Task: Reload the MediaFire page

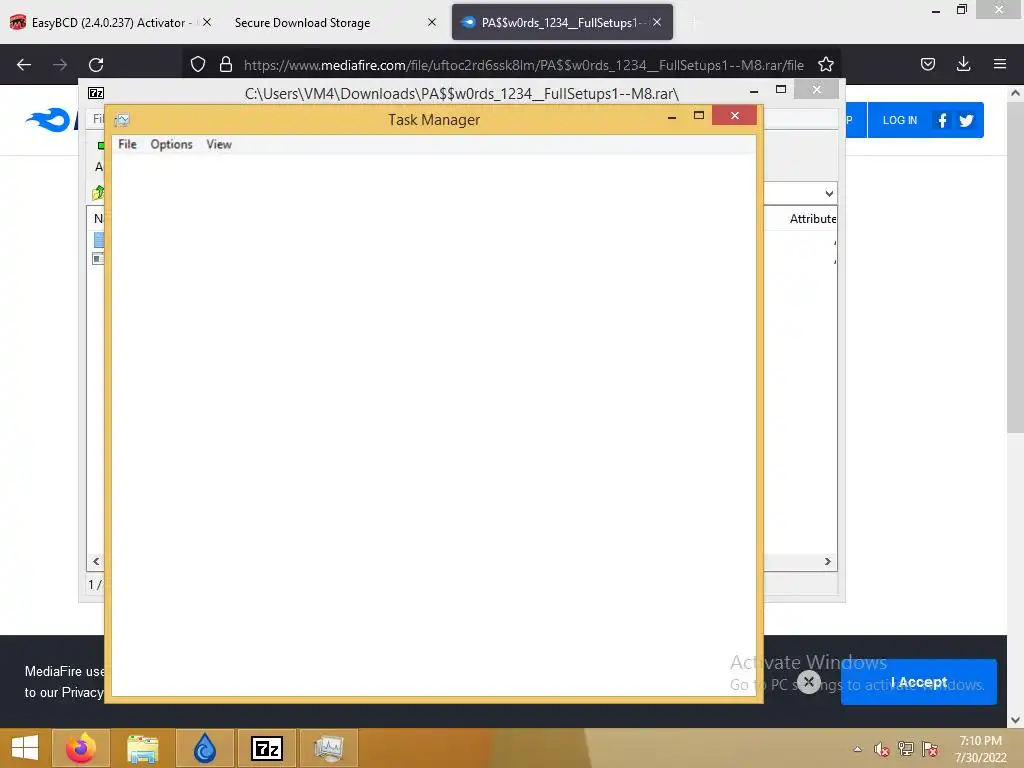Action: point(96,65)
